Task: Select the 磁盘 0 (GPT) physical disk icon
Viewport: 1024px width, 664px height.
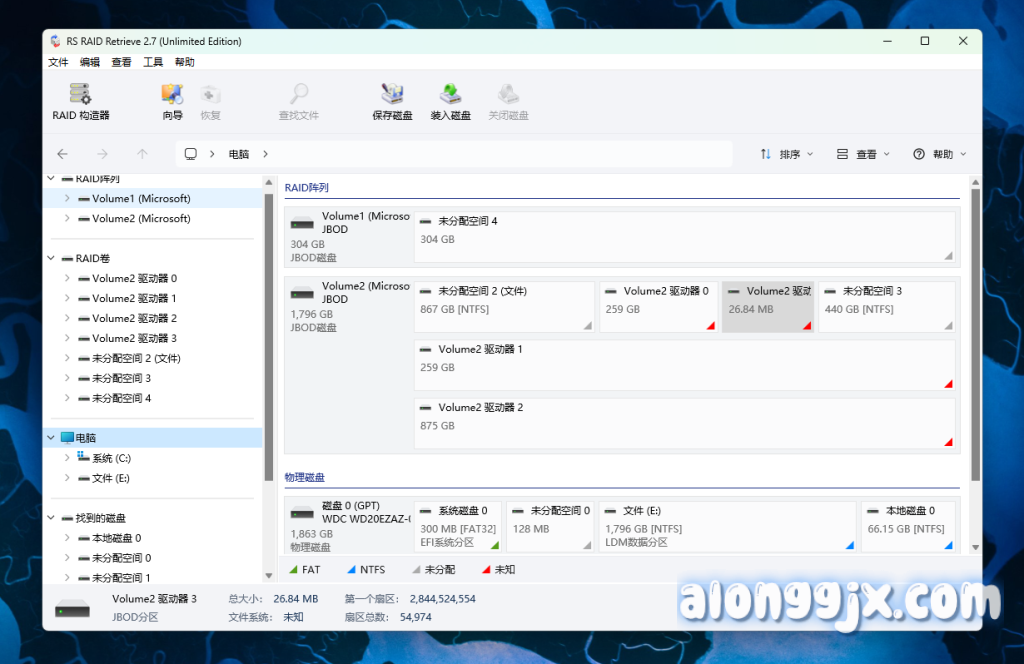Action: click(x=302, y=513)
